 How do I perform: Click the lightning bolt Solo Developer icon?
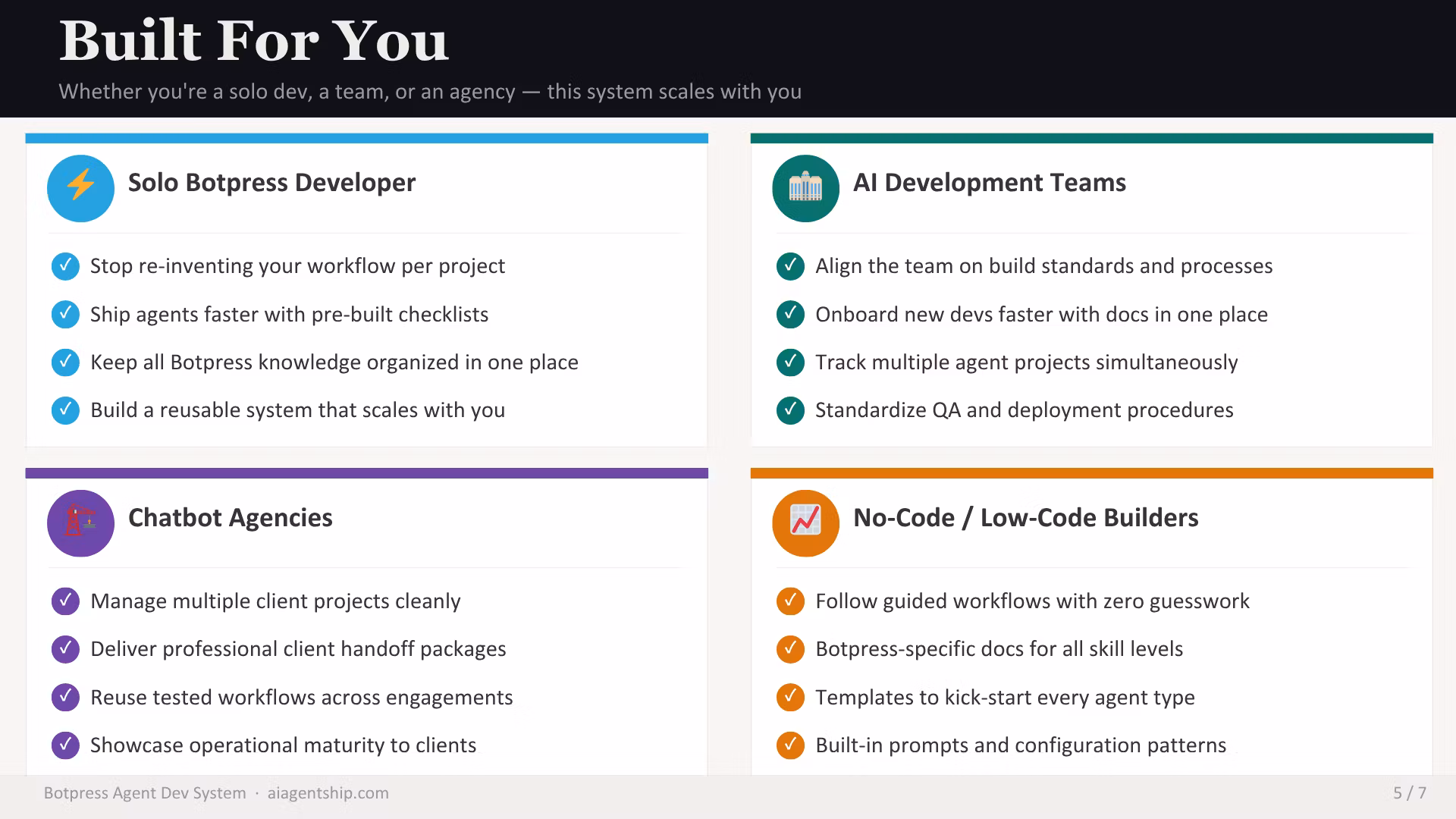click(x=80, y=188)
